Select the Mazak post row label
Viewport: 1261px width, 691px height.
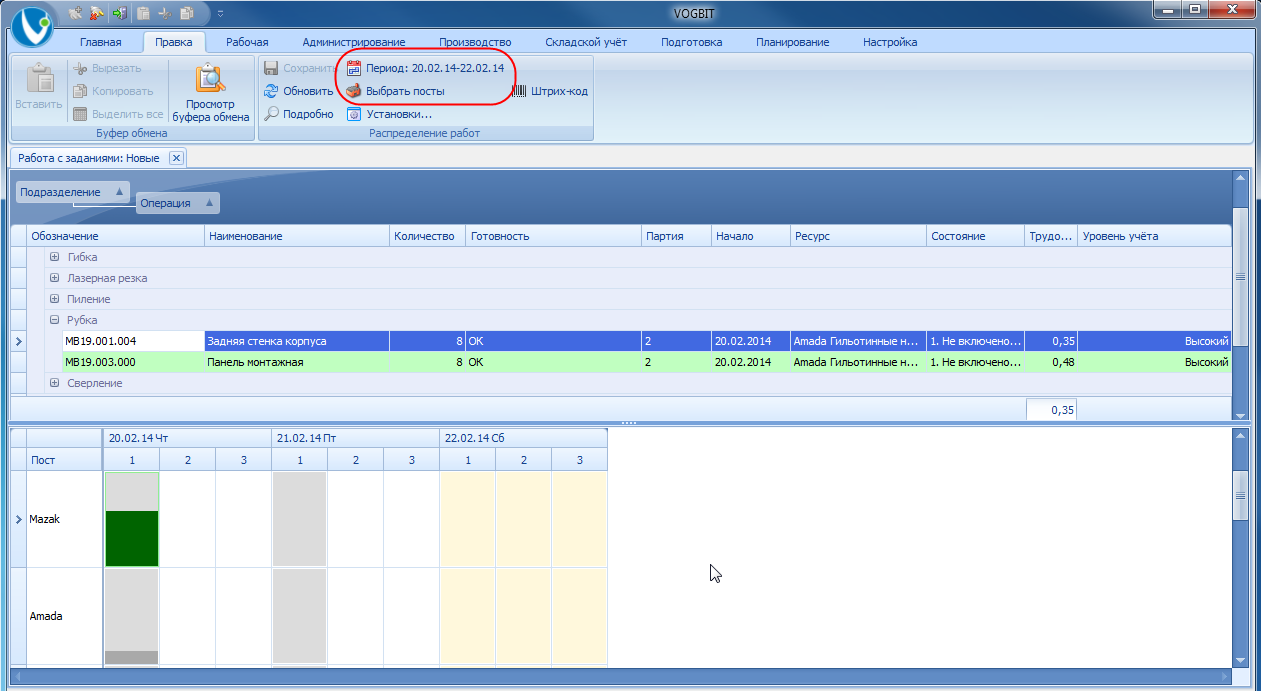(65, 520)
